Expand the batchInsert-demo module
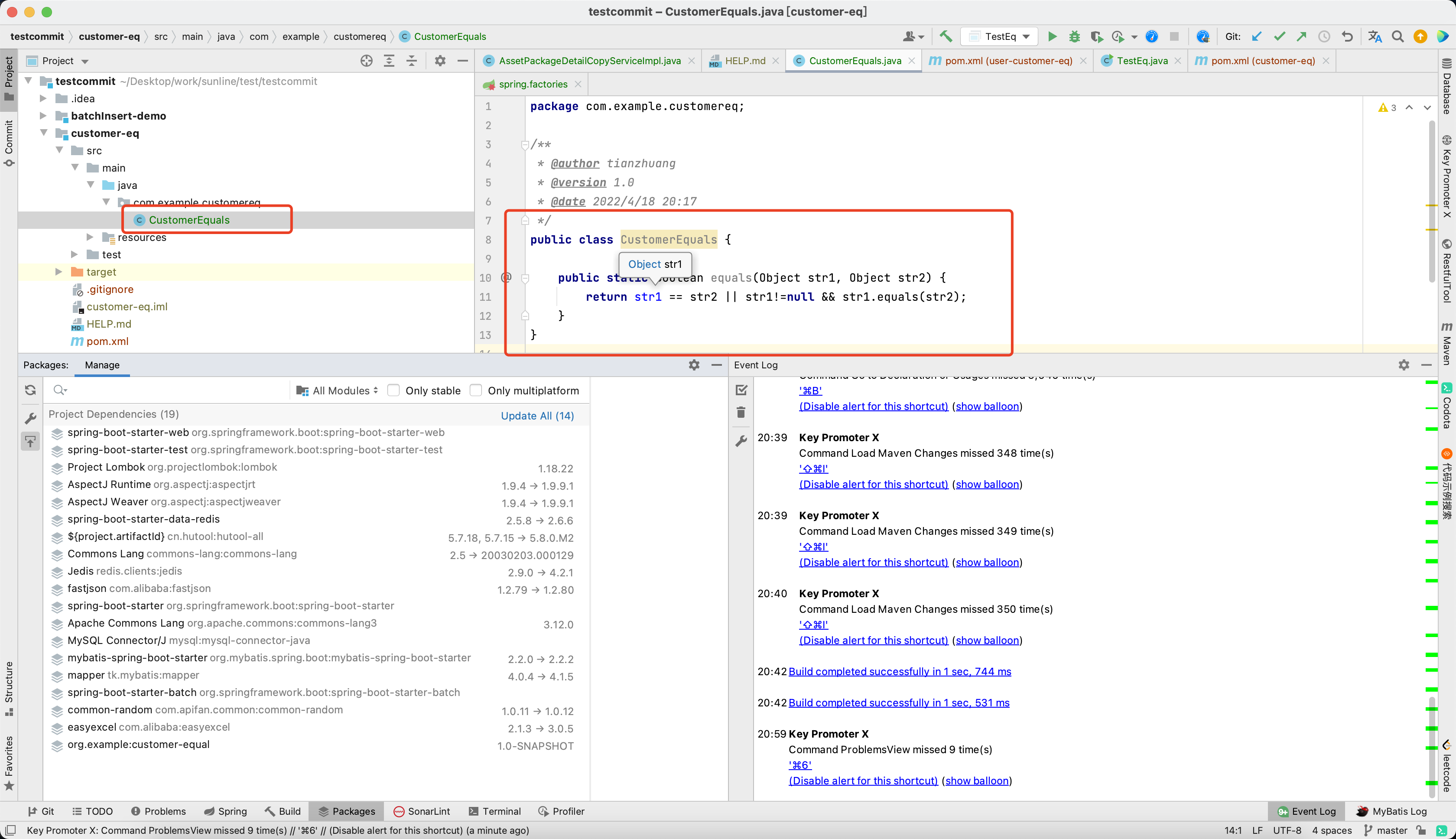The height and width of the screenshot is (839, 1456). (x=43, y=115)
